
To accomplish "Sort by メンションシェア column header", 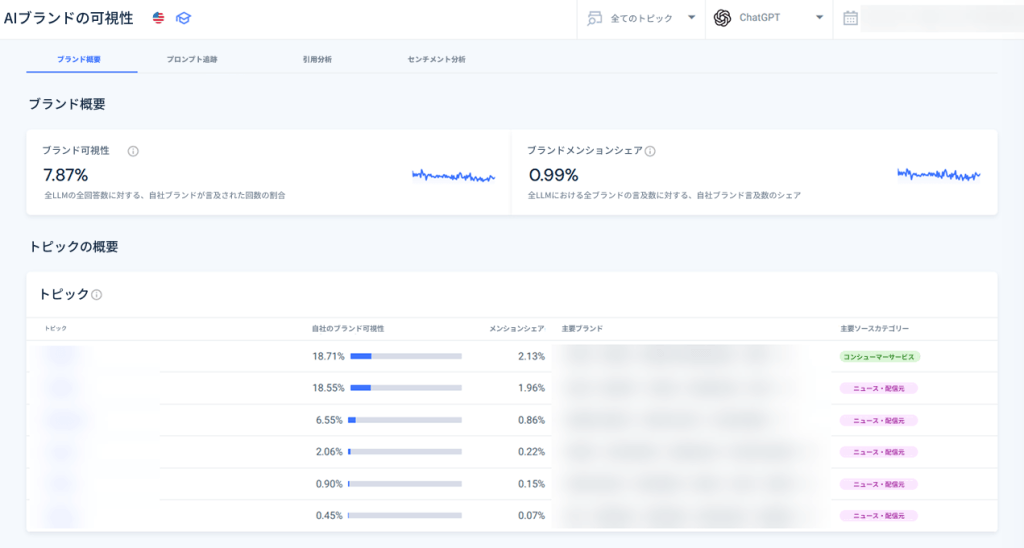I will pyautogui.click(x=517, y=329).
